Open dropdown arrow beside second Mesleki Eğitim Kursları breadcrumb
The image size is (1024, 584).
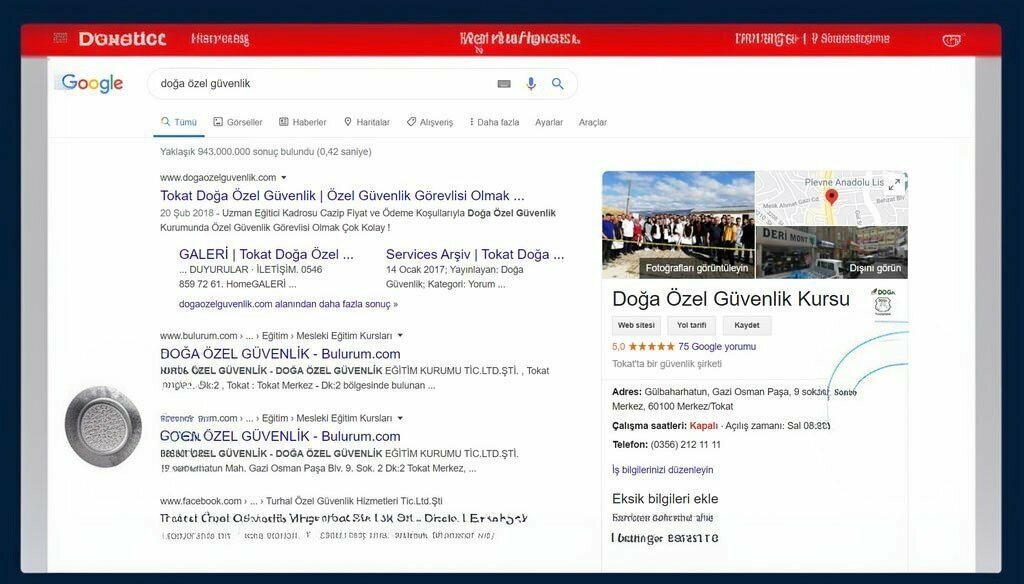(x=400, y=418)
